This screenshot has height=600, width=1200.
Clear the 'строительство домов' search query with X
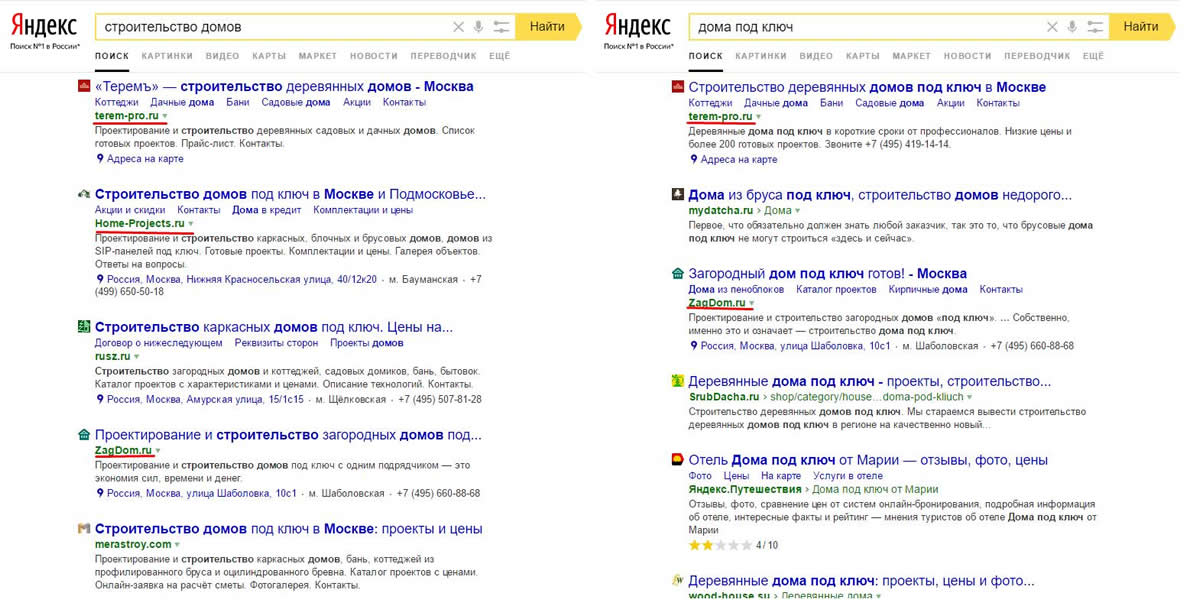point(458,27)
